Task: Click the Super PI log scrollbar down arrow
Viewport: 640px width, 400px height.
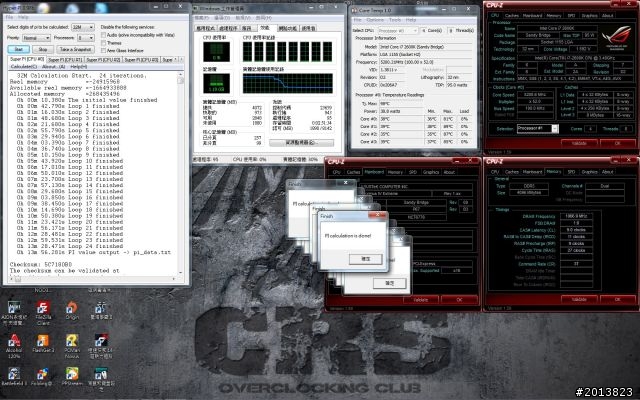Action: 180,273
